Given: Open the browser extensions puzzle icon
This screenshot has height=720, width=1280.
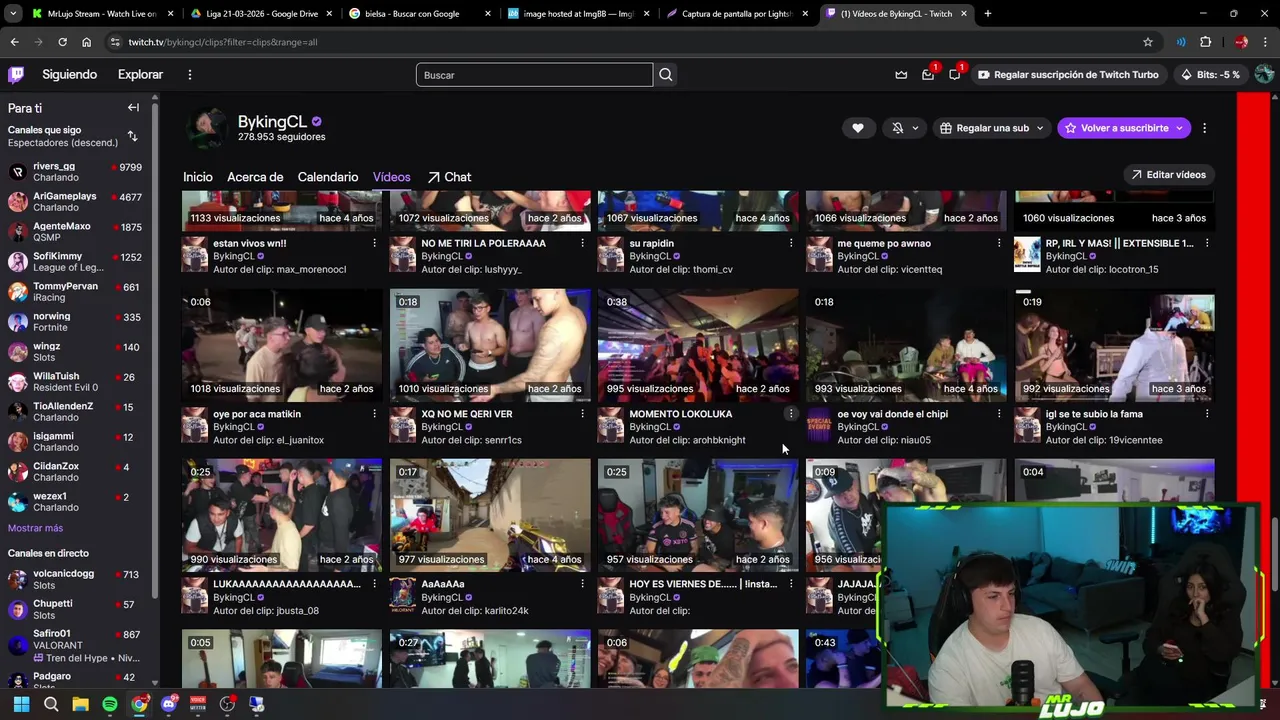Looking at the screenshot, I should (1206, 42).
